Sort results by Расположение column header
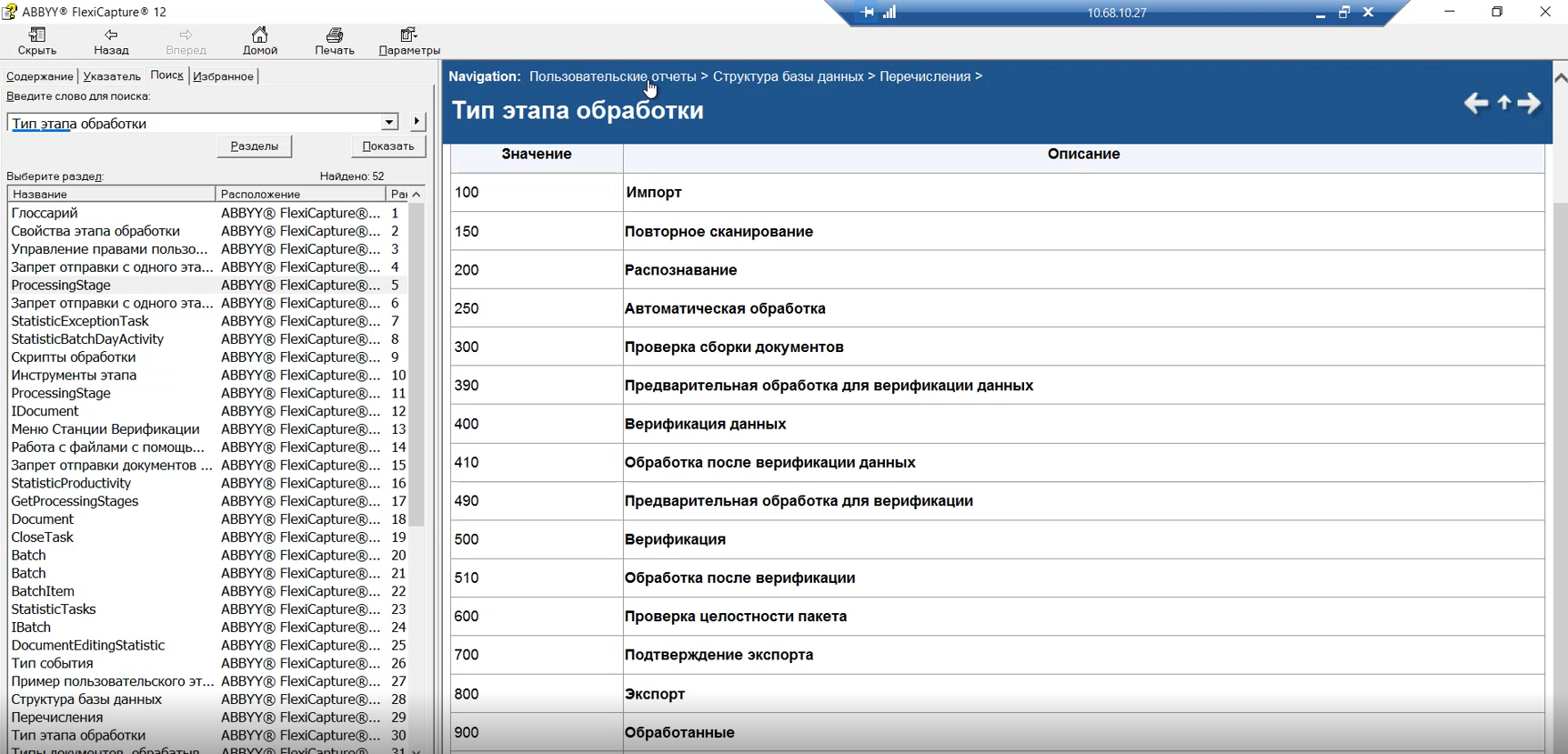This screenshot has height=754, width=1568. (x=300, y=194)
